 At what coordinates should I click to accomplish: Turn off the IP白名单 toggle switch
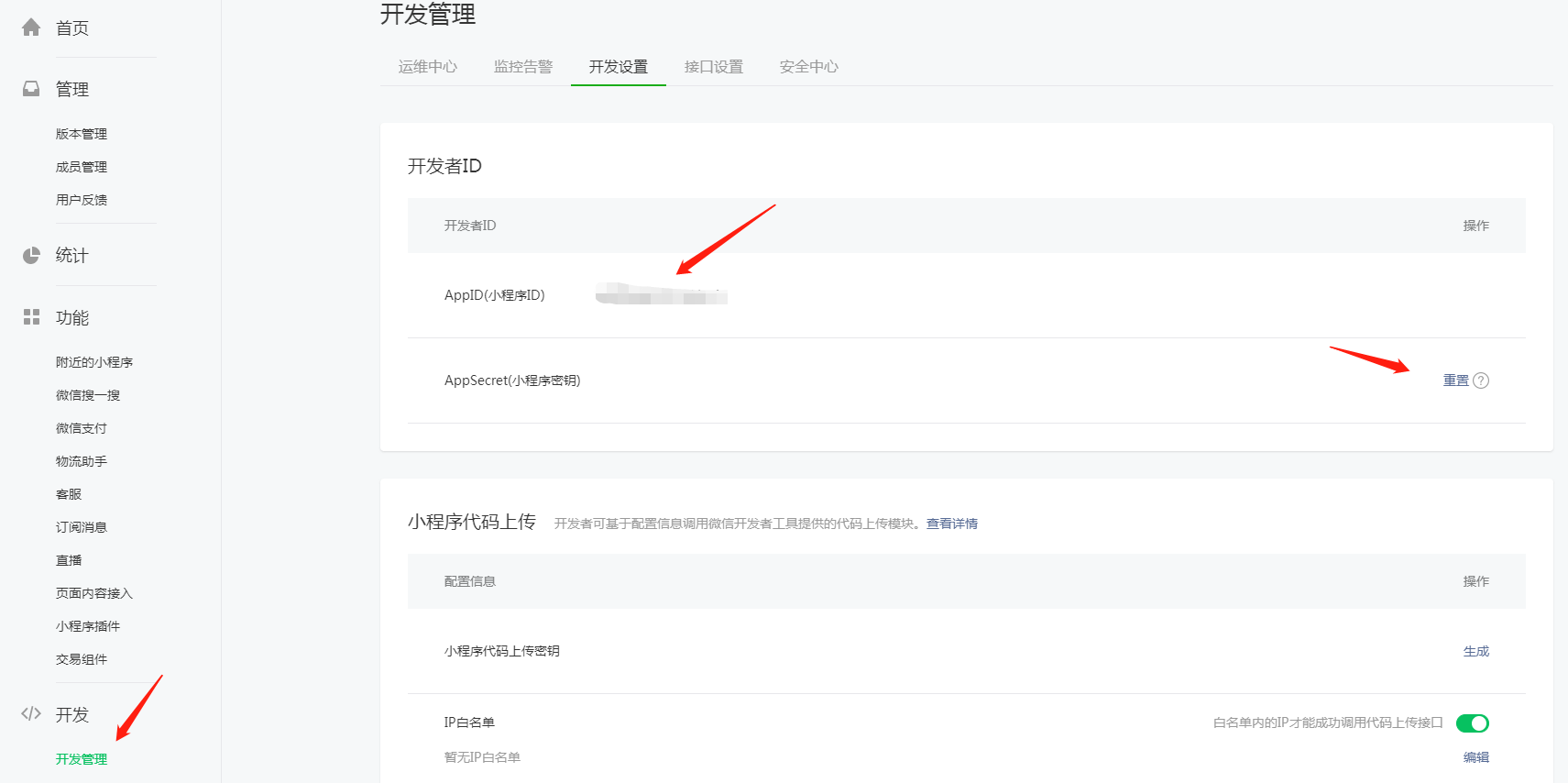pyautogui.click(x=1473, y=723)
